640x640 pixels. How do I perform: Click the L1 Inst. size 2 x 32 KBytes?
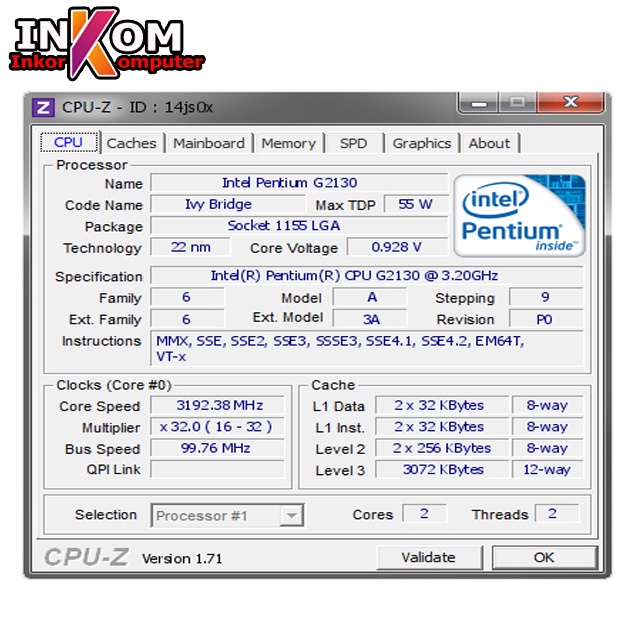[442, 427]
